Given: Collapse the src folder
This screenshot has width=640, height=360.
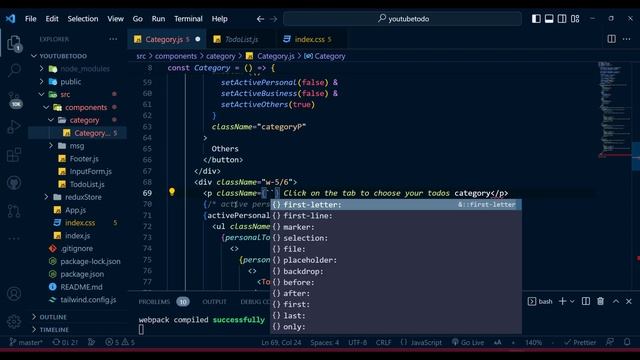Looking at the screenshot, I should [x=65, y=94].
